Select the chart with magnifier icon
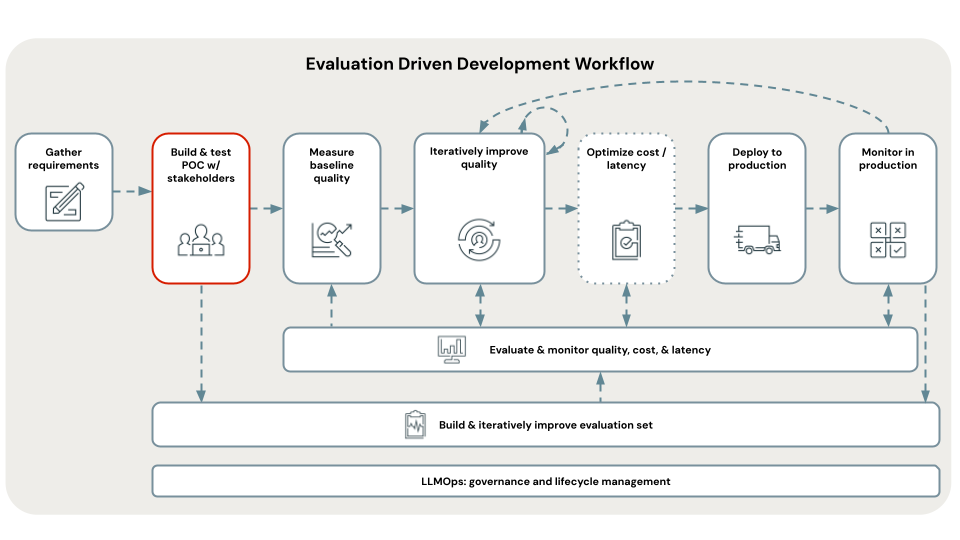960x540 pixels. click(x=331, y=238)
